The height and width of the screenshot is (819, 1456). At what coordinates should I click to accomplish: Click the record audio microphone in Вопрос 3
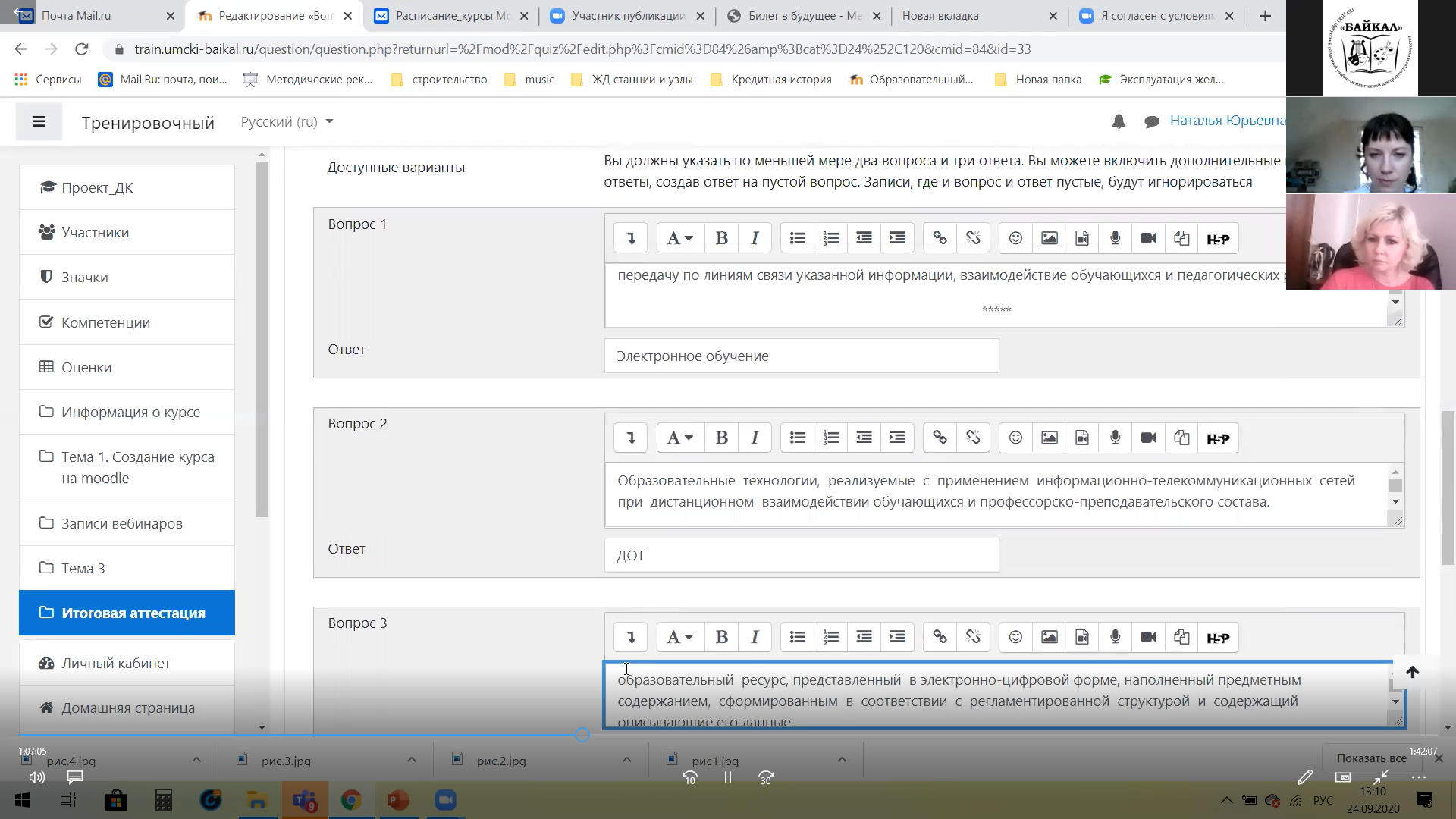pos(1115,637)
